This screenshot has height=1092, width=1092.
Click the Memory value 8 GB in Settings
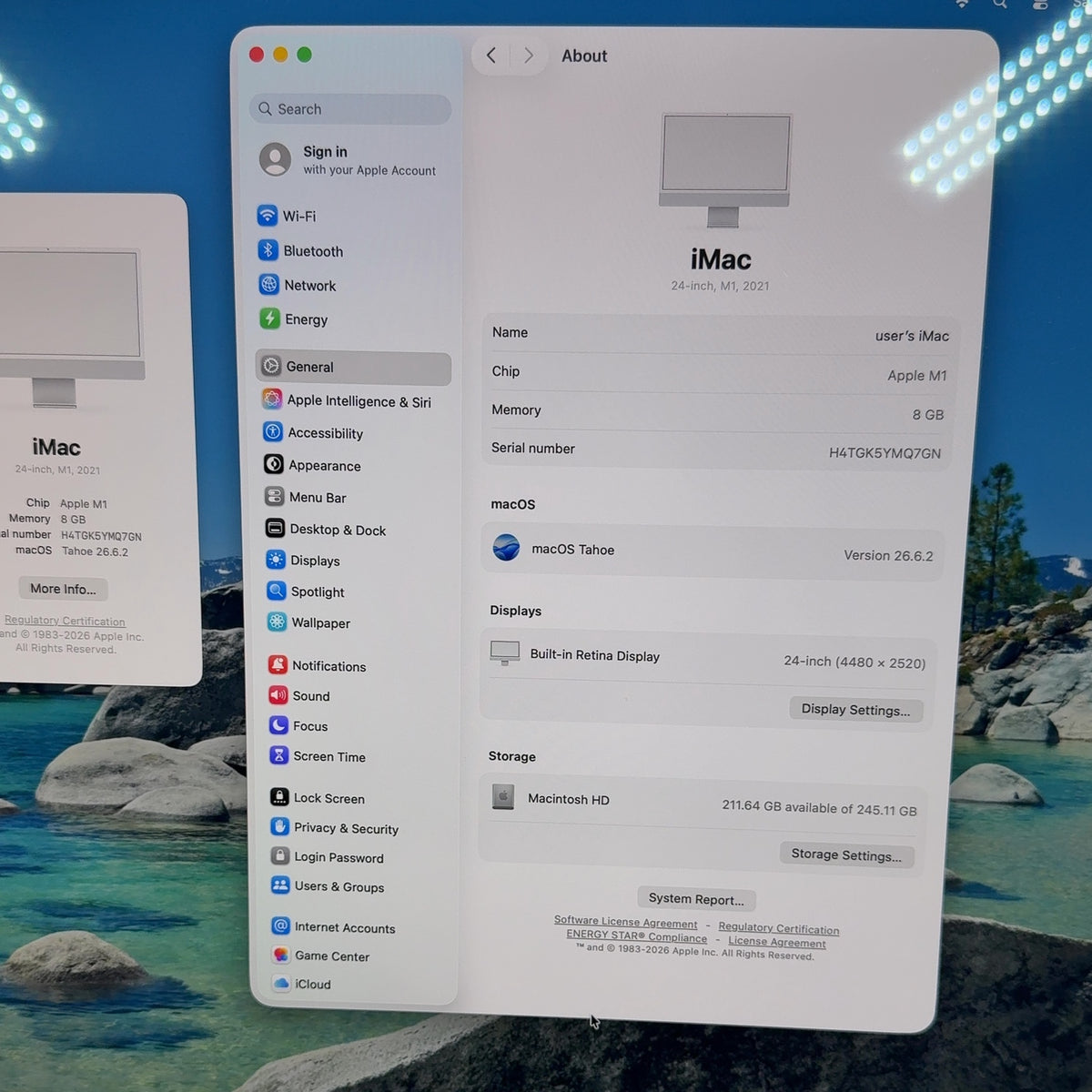tap(928, 414)
